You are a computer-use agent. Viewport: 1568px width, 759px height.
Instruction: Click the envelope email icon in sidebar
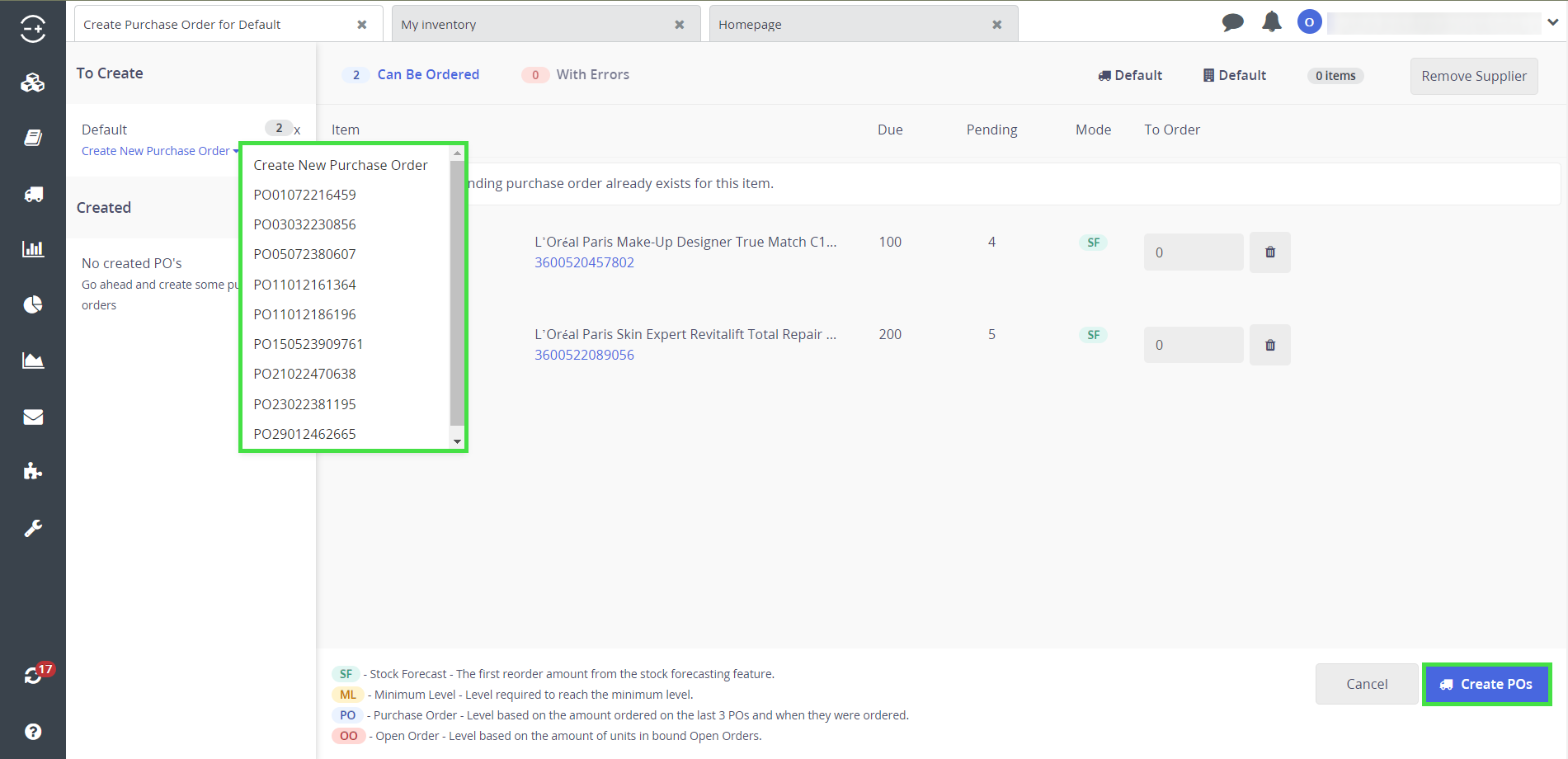coord(33,417)
